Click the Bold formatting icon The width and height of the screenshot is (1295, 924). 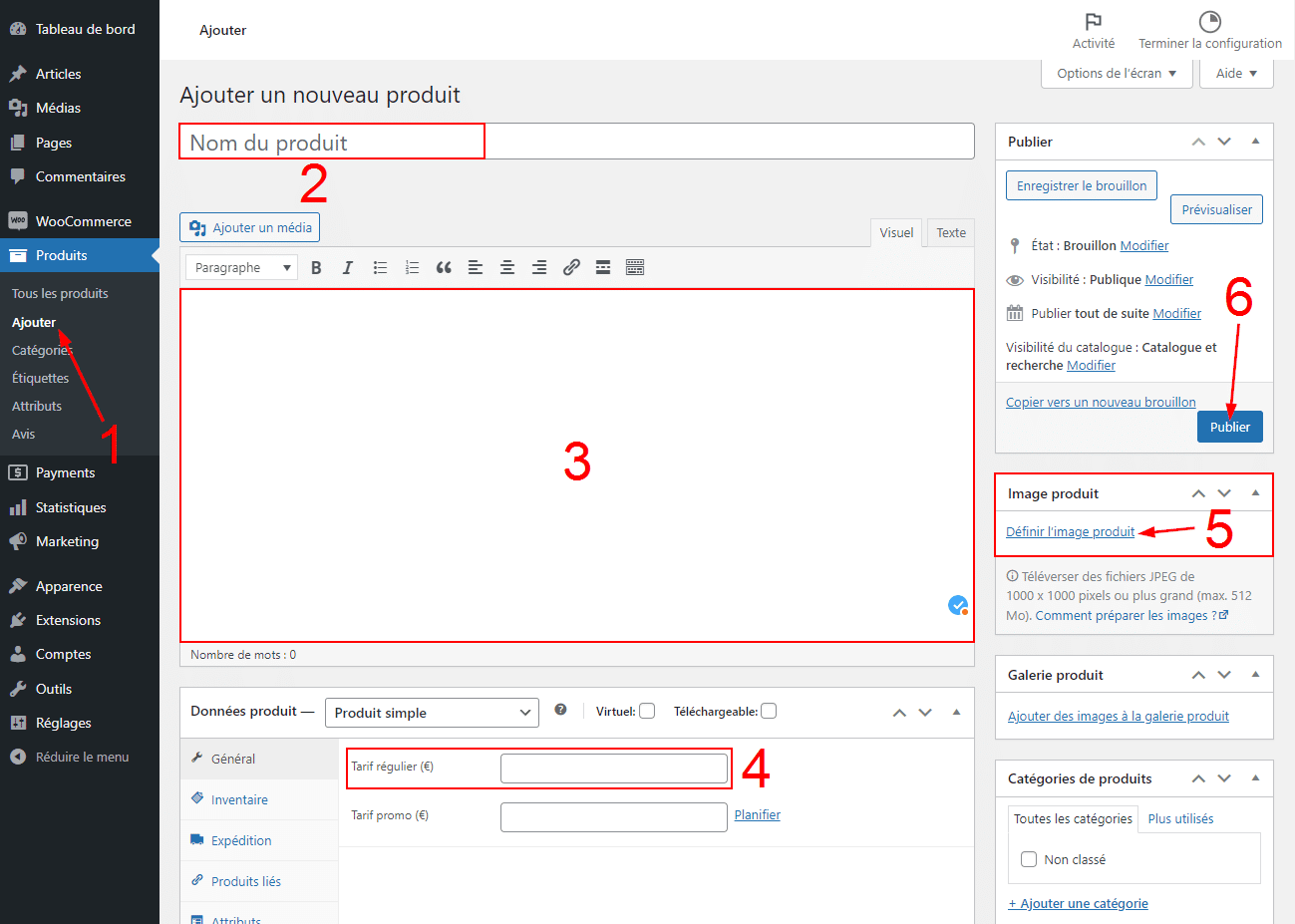pyautogui.click(x=316, y=267)
